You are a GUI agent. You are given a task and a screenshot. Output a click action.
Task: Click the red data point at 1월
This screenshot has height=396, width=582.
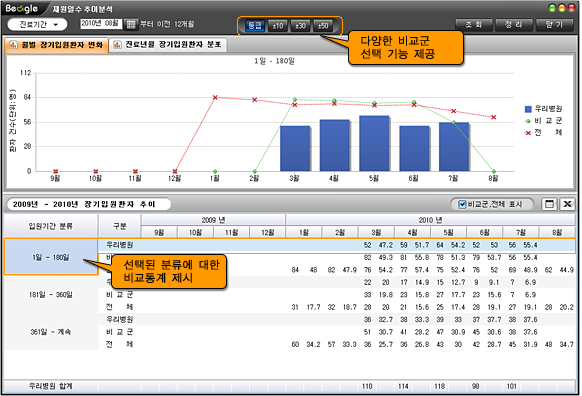tap(215, 98)
